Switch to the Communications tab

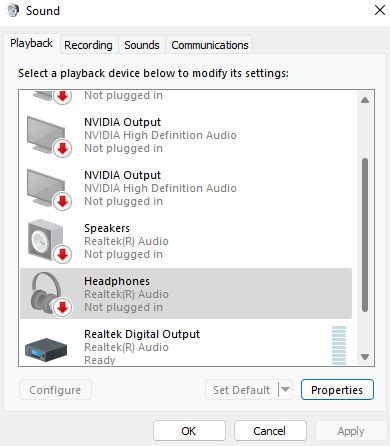point(210,45)
